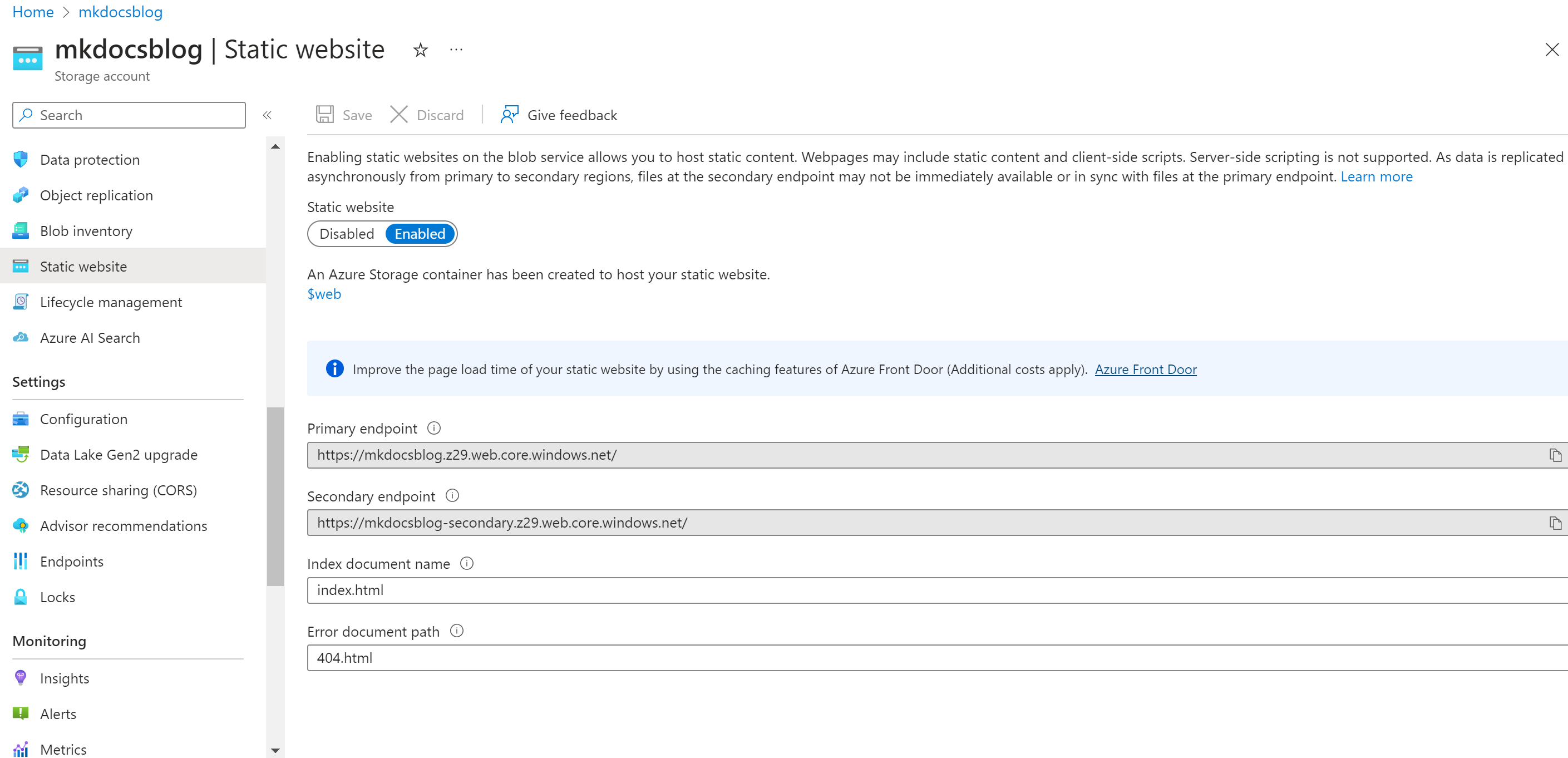Screen dimensions: 1568x758
Task: Close the Static website blade
Action: [1551, 50]
